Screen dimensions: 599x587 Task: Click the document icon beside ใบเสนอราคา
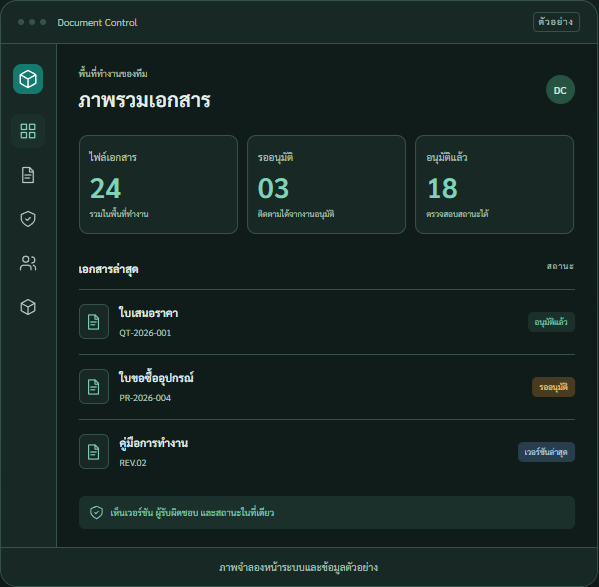[94, 322]
